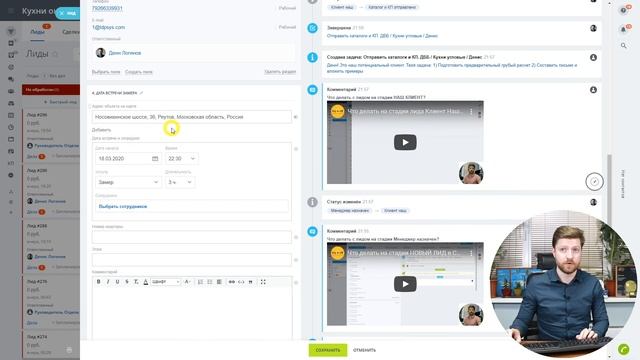The width and height of the screenshot is (640, 360).
Task: Click the green phone call button
Action: click(x=623, y=349)
